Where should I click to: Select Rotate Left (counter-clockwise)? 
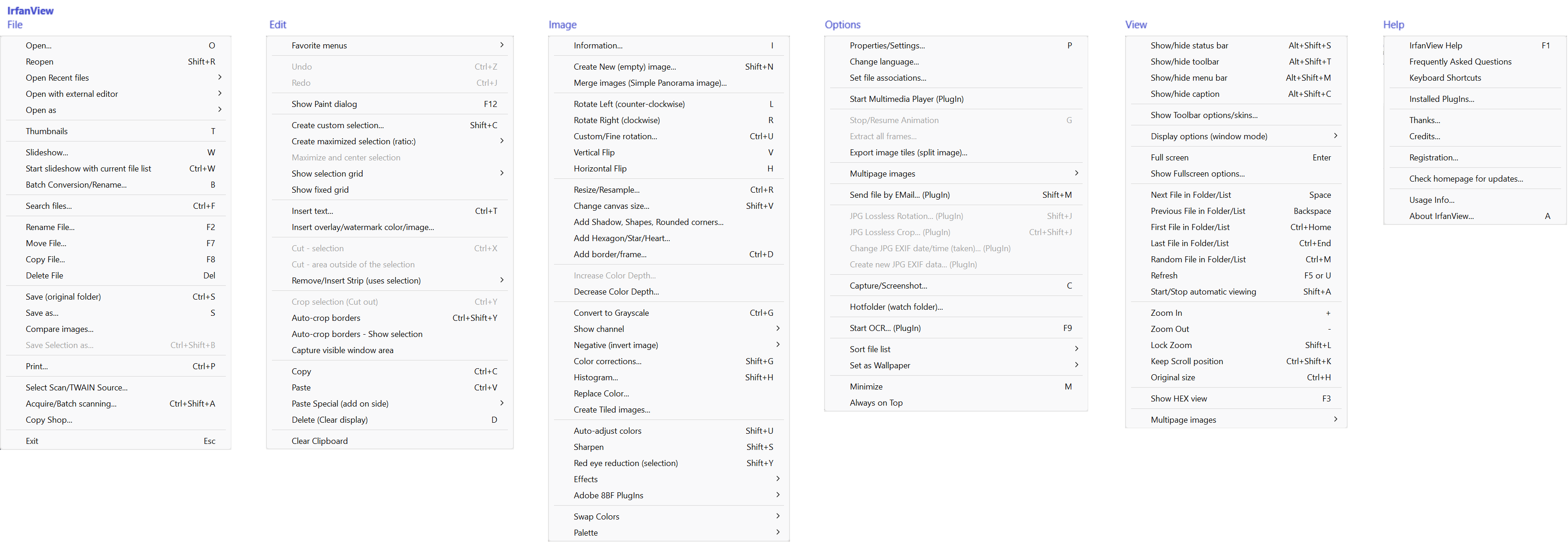click(x=629, y=104)
